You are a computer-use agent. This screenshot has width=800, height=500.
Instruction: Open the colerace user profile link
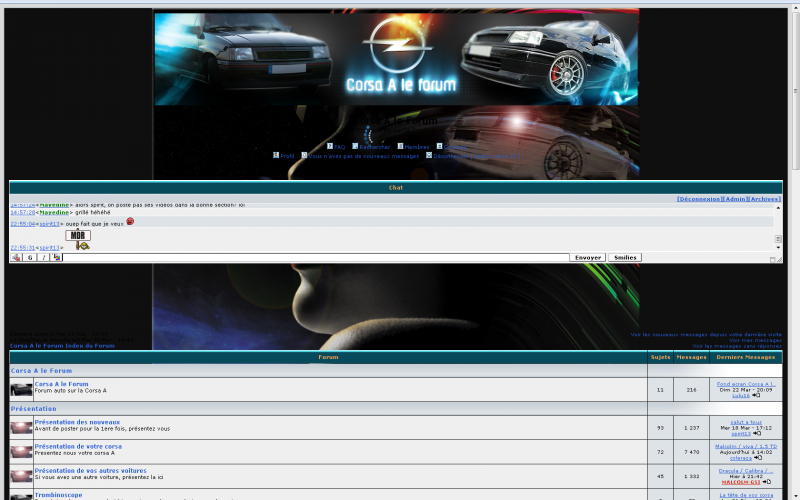tap(741, 458)
